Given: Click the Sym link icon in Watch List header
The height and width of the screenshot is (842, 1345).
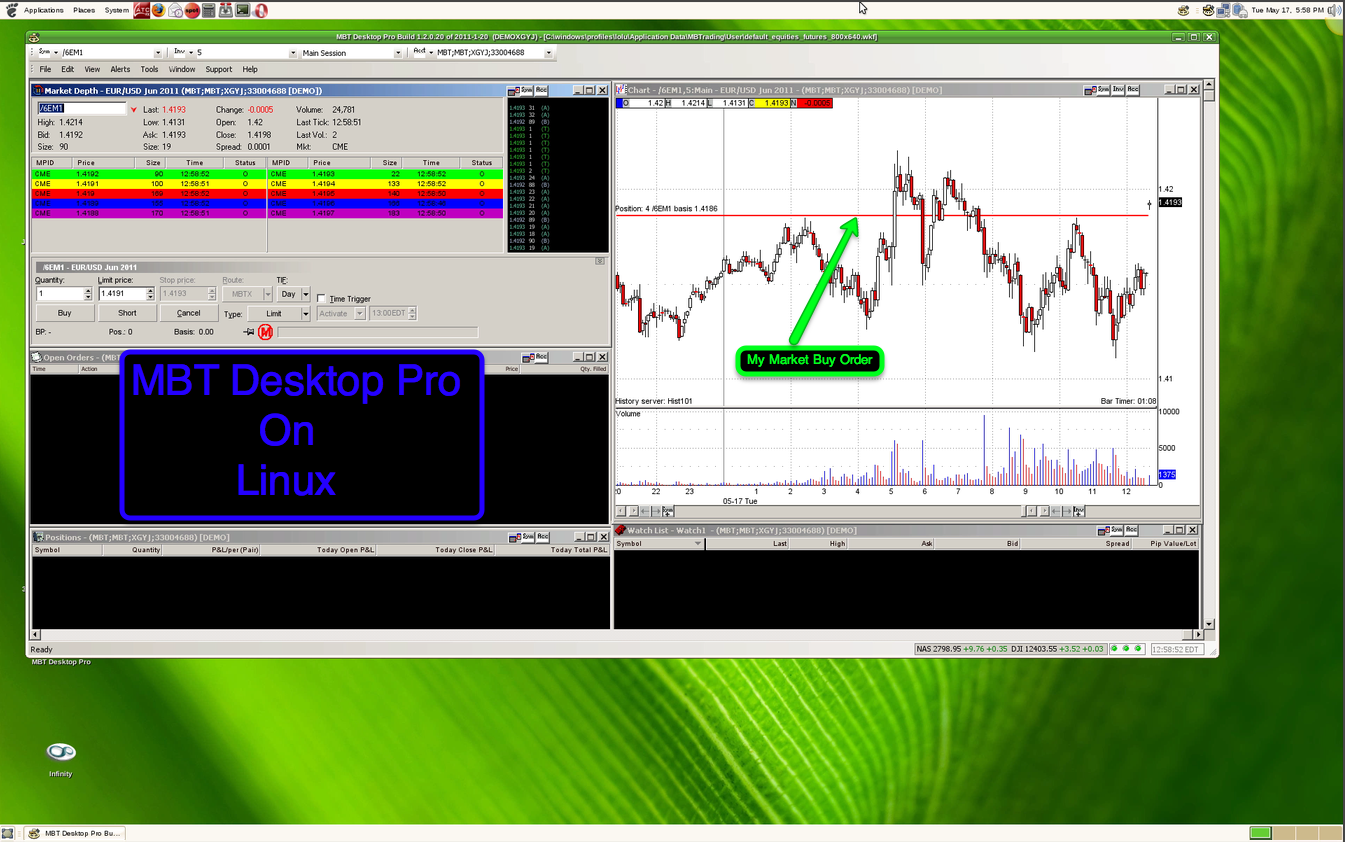Looking at the screenshot, I should [x=1118, y=530].
